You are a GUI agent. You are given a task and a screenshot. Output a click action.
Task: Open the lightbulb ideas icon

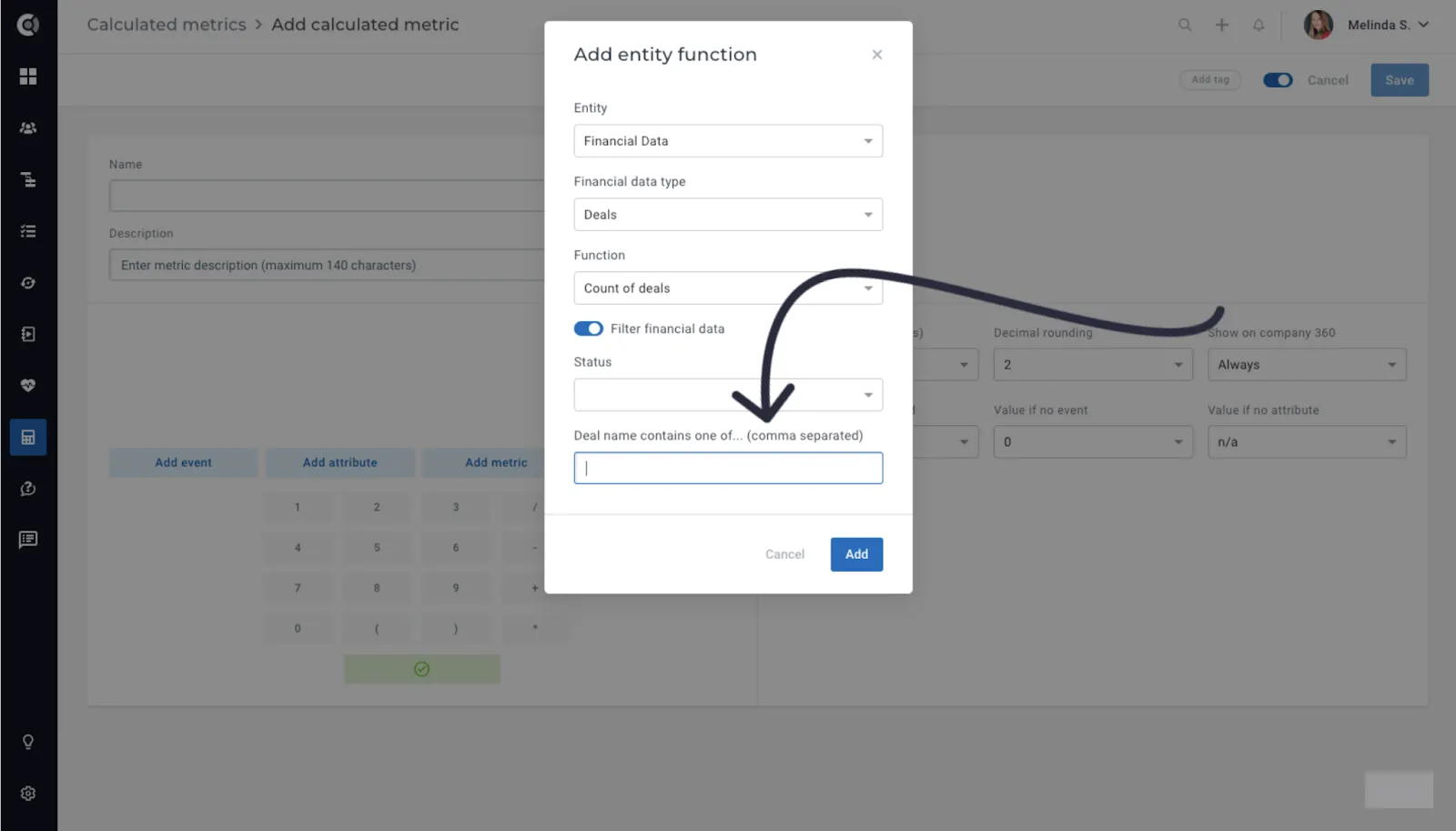pos(28,742)
